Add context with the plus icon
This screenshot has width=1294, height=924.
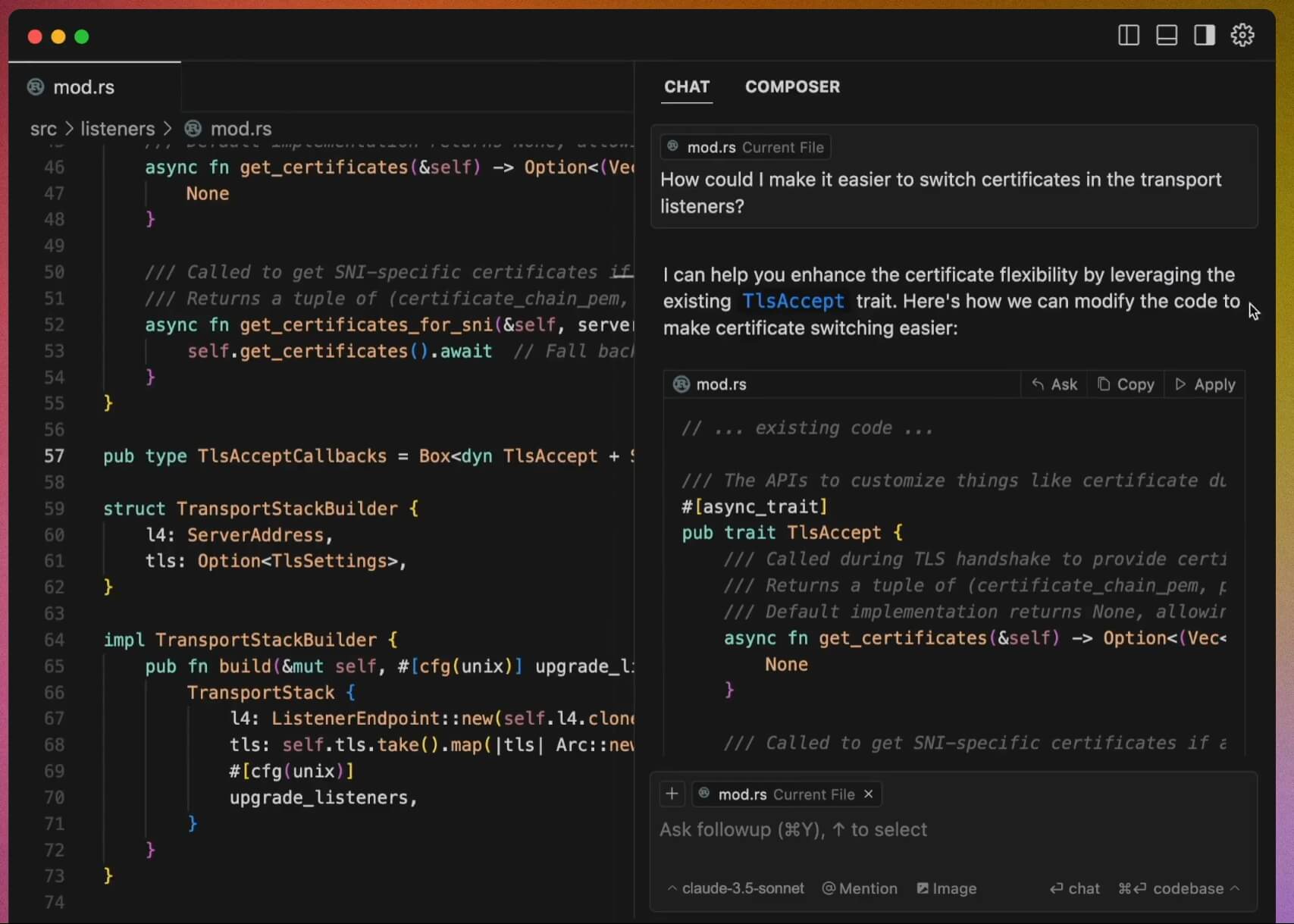672,794
